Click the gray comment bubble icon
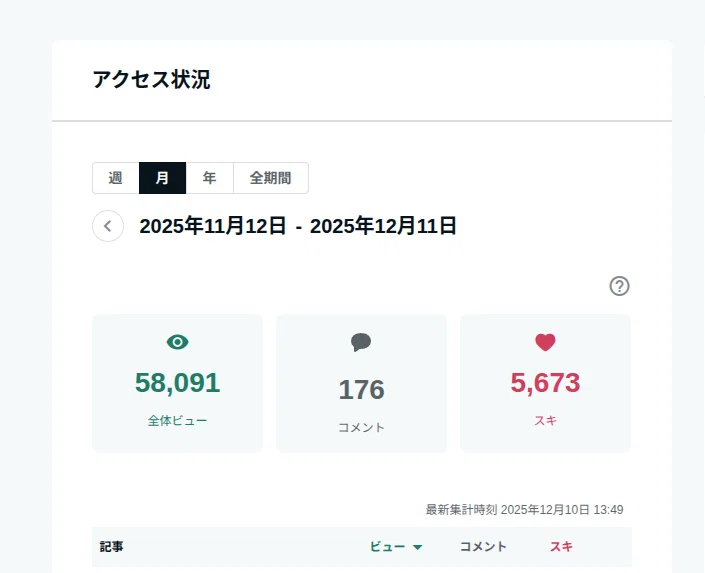Image resolution: width=705 pixels, height=573 pixels. (x=361, y=342)
